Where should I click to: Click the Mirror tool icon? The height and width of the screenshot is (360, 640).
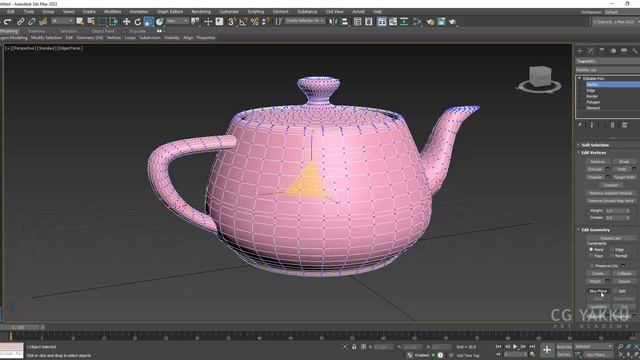click(333, 22)
